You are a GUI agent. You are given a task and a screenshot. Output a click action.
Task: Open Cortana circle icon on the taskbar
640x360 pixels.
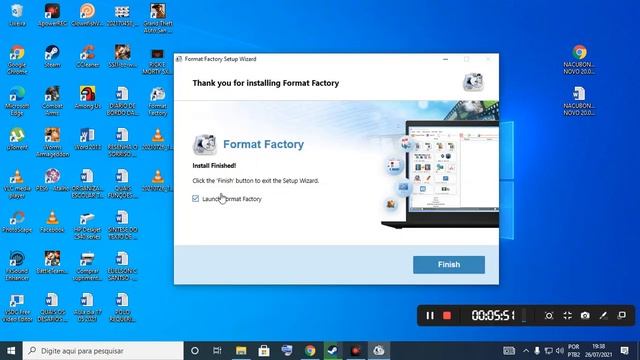[x=195, y=351]
